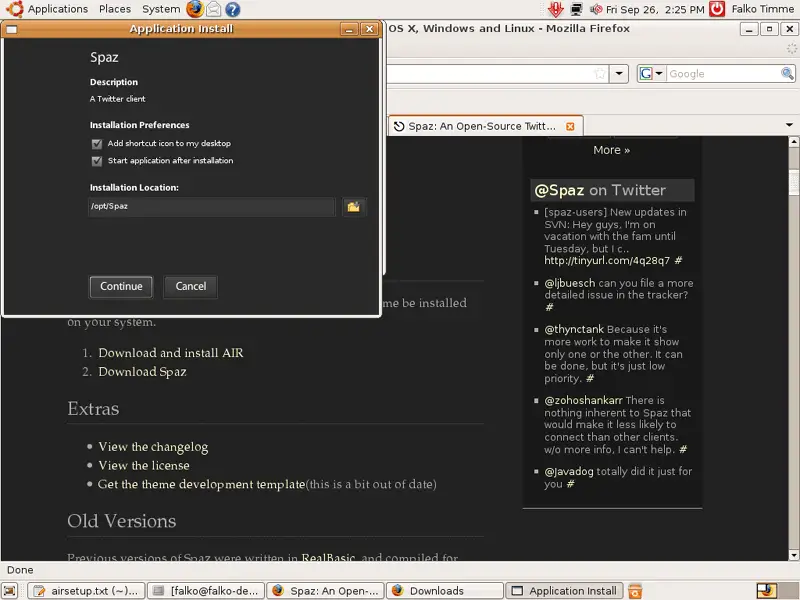Click # permalink after tinyurl tweet
Screen dimensions: 800x600
coord(678,261)
